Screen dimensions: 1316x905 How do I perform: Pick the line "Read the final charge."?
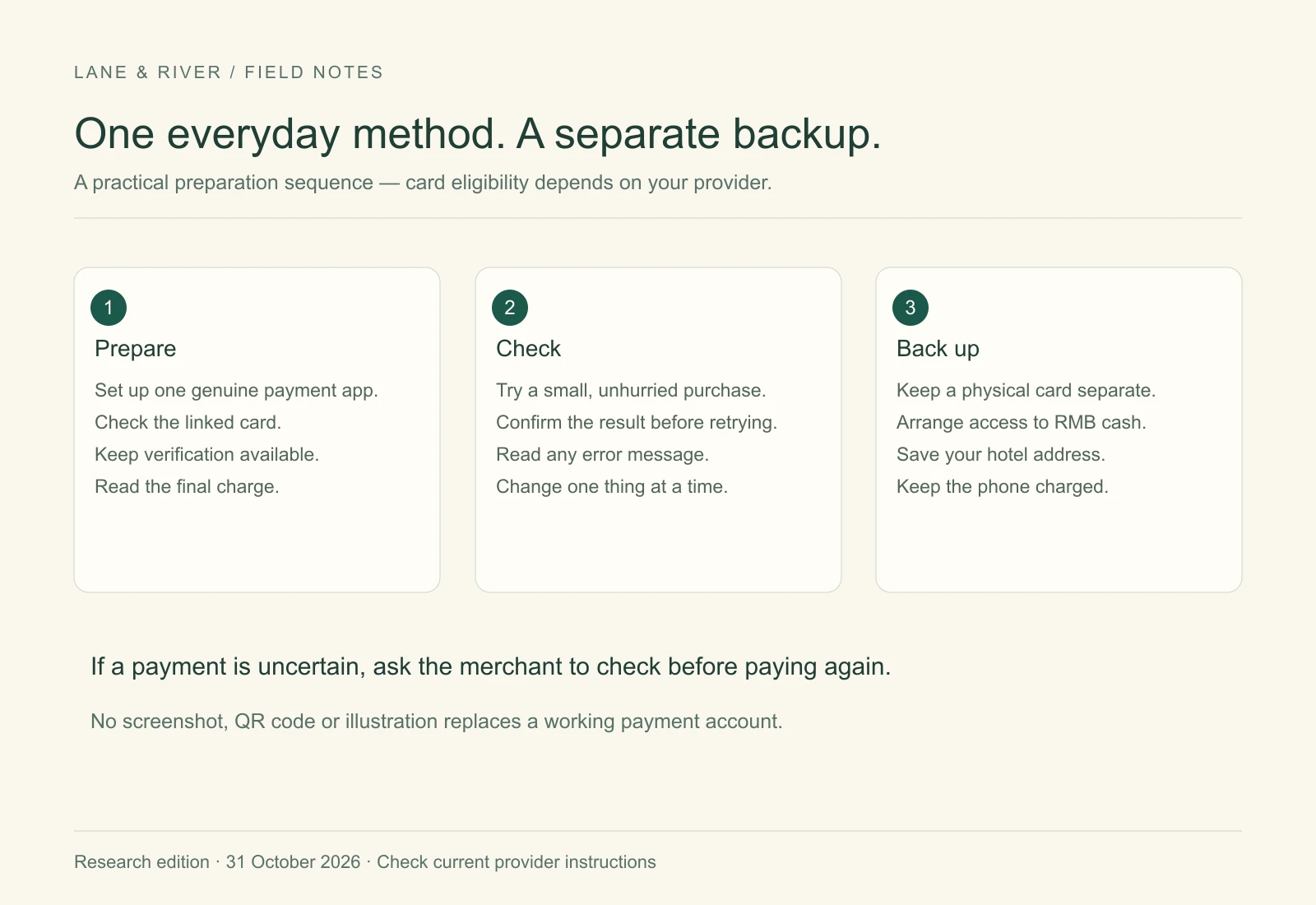(x=187, y=487)
